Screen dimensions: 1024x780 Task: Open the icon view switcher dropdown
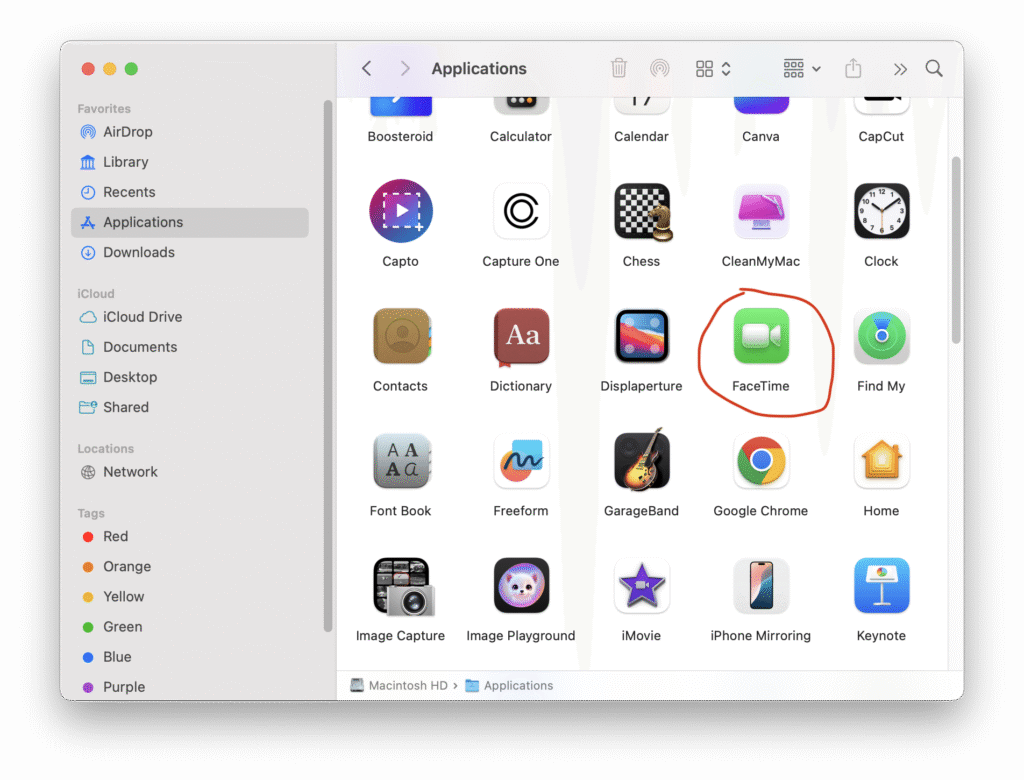coord(712,68)
